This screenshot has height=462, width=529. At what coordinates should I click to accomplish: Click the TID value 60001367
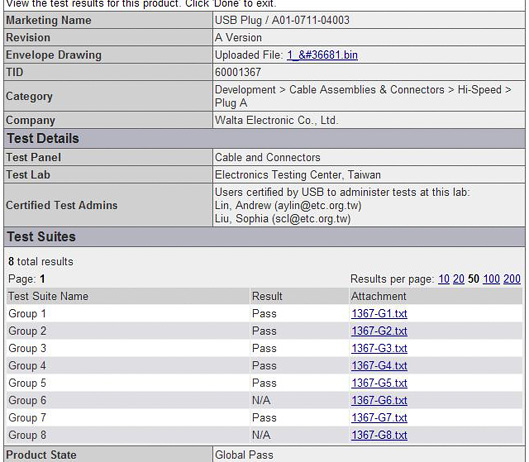pos(238,72)
